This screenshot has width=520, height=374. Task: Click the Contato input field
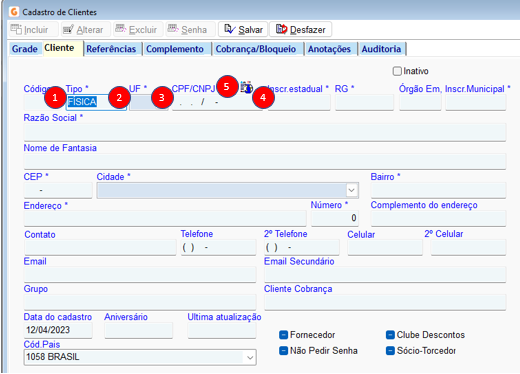pyautogui.click(x=100, y=248)
